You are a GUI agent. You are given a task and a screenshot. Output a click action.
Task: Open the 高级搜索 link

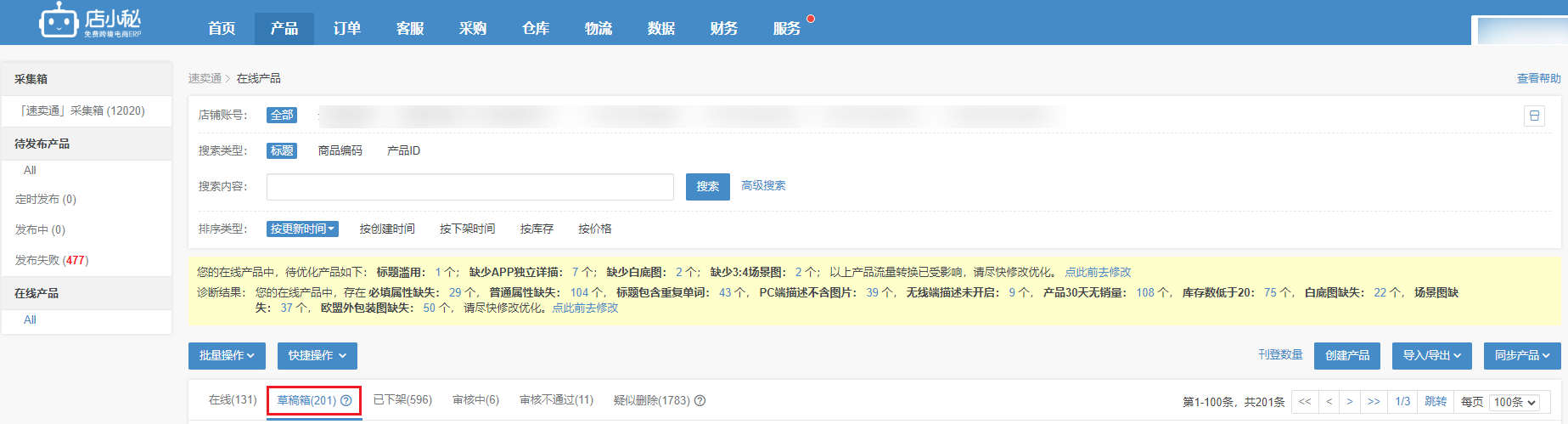[763, 185]
